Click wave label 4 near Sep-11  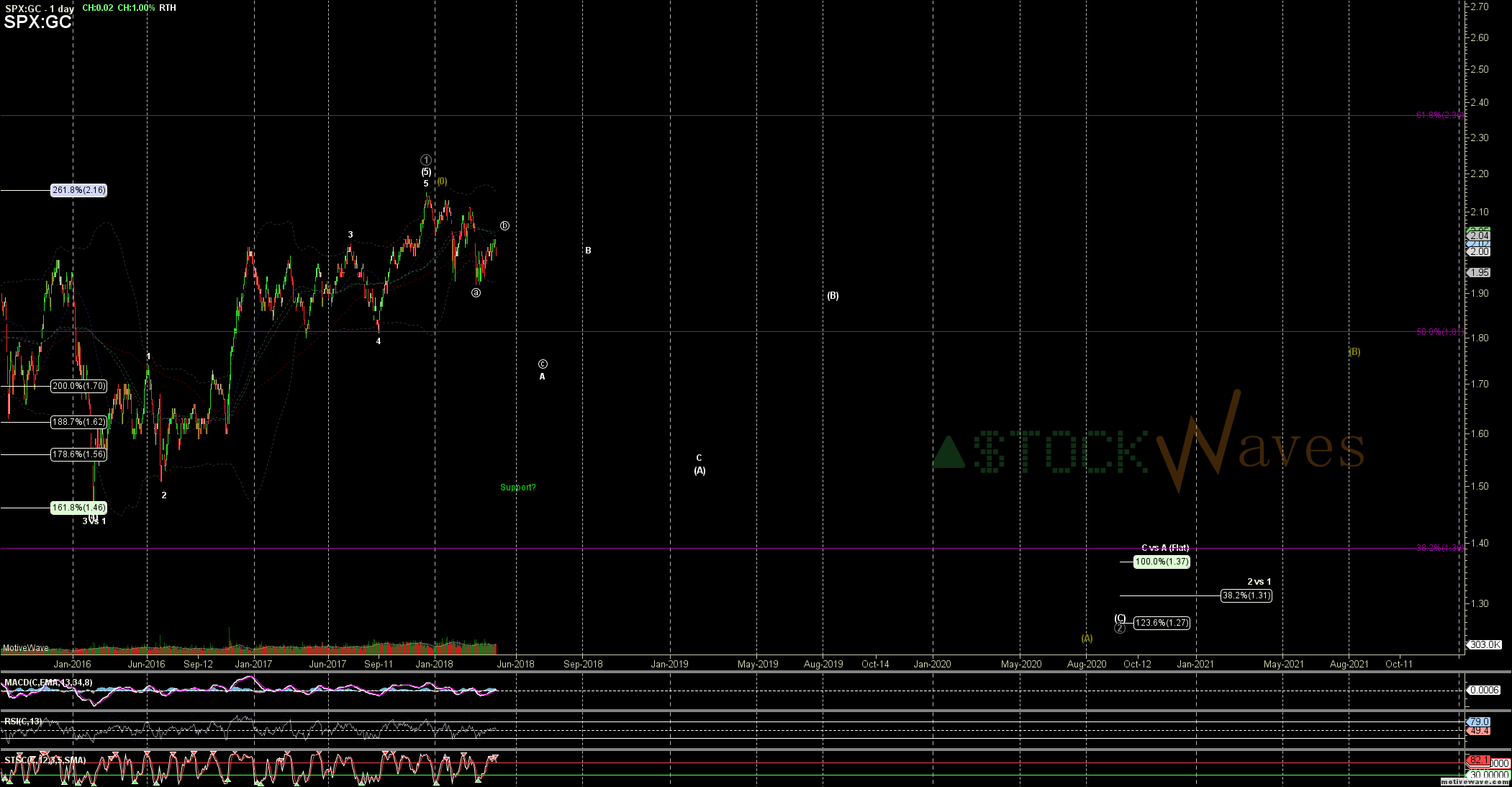(x=379, y=341)
